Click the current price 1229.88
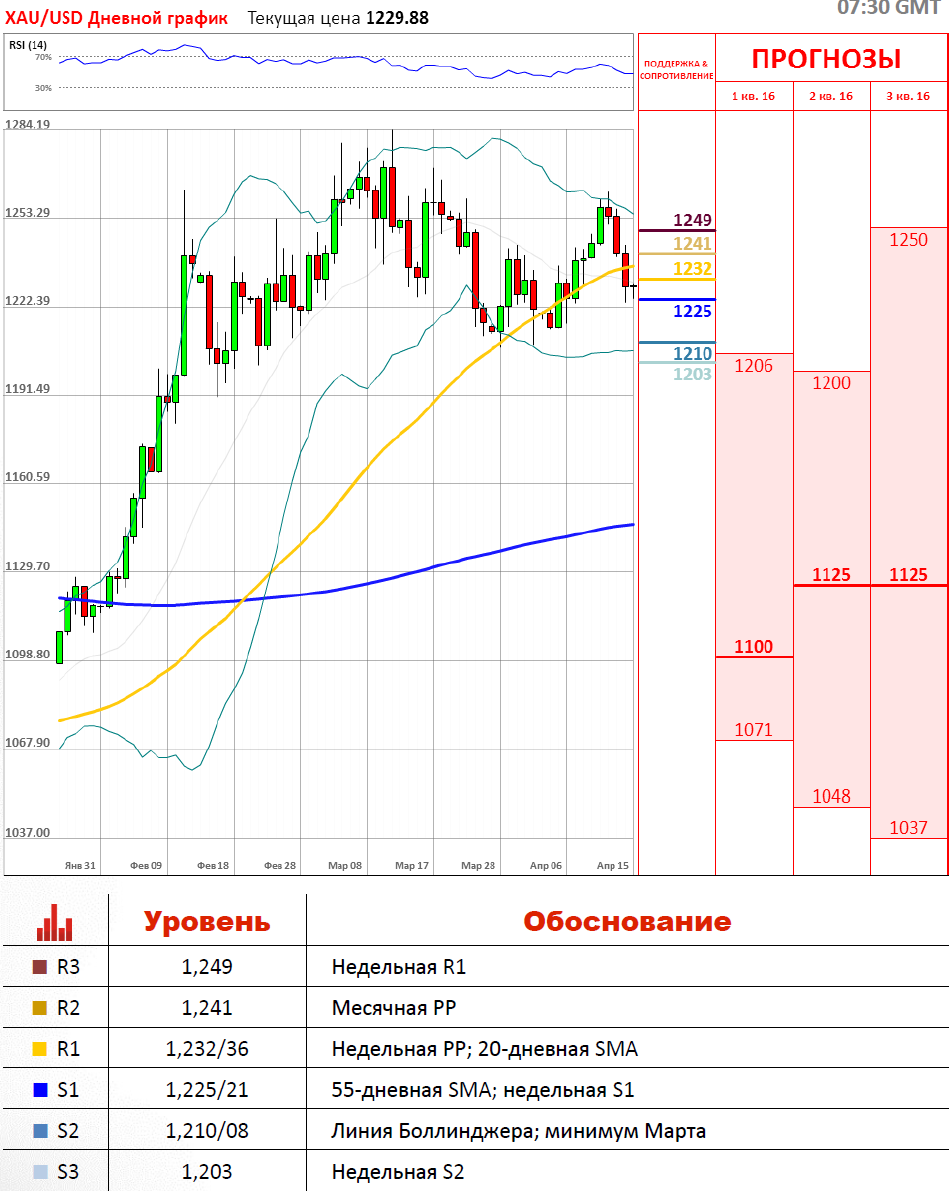Viewport: 950px width, 1191px height. 397,18
